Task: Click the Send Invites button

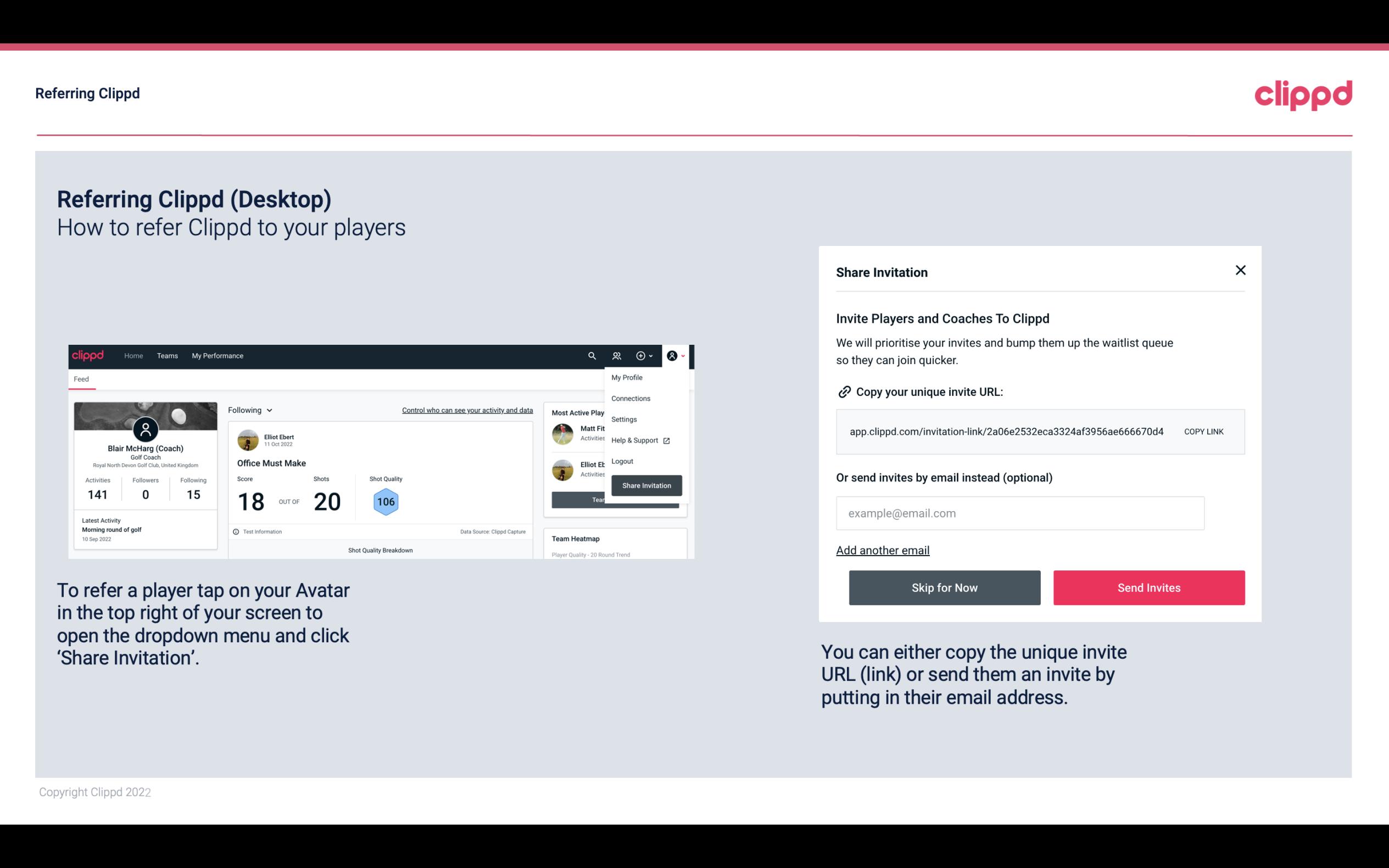Action: point(1149,588)
